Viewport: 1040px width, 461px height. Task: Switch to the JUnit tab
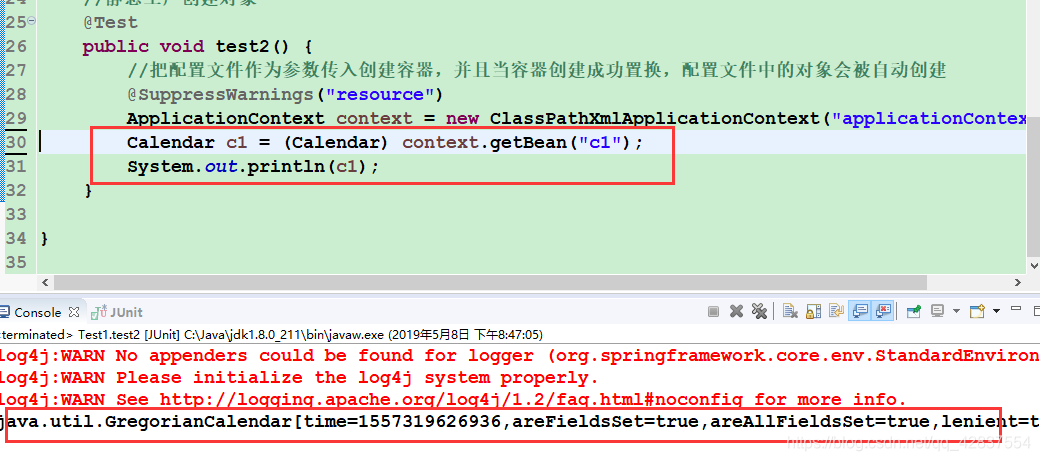(117, 312)
